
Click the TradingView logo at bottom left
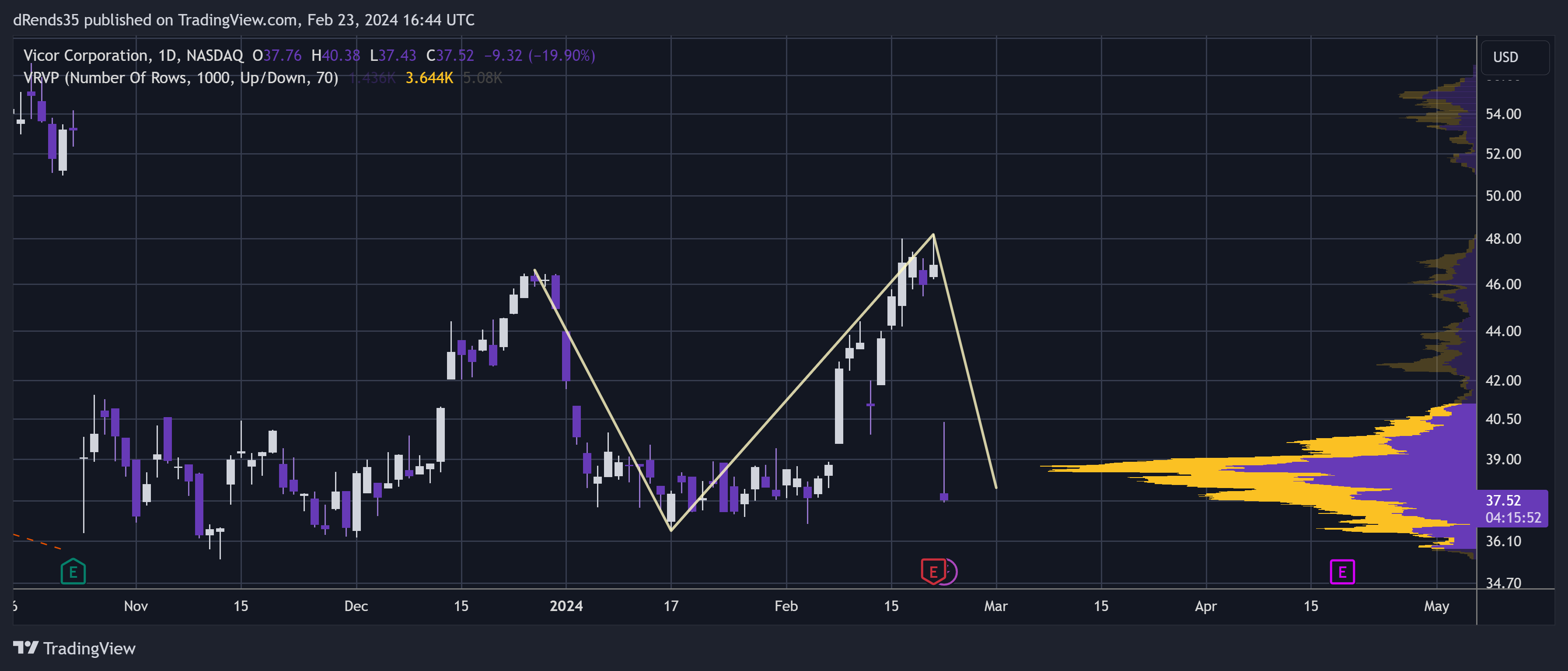click(74, 648)
